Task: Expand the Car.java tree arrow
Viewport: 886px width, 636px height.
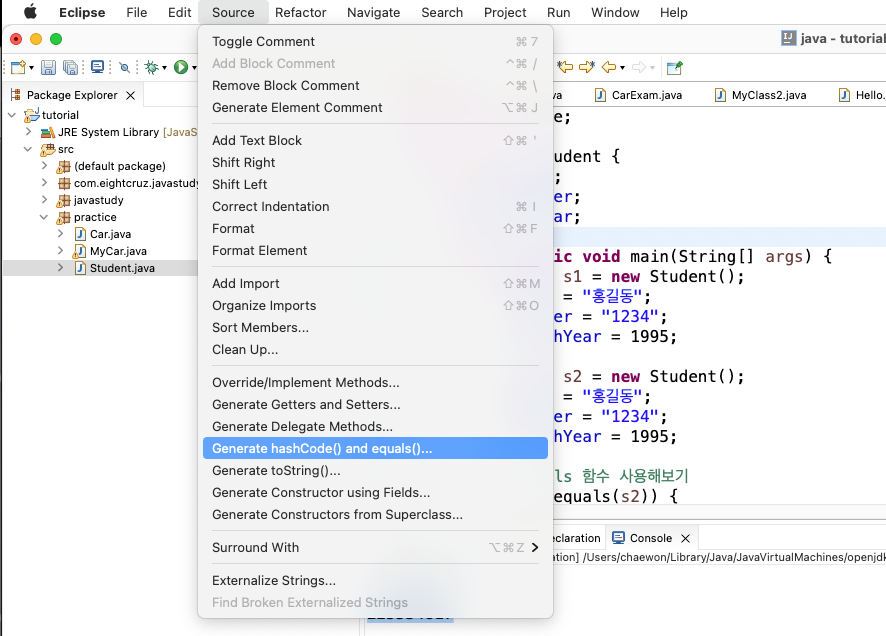Action: pos(60,234)
